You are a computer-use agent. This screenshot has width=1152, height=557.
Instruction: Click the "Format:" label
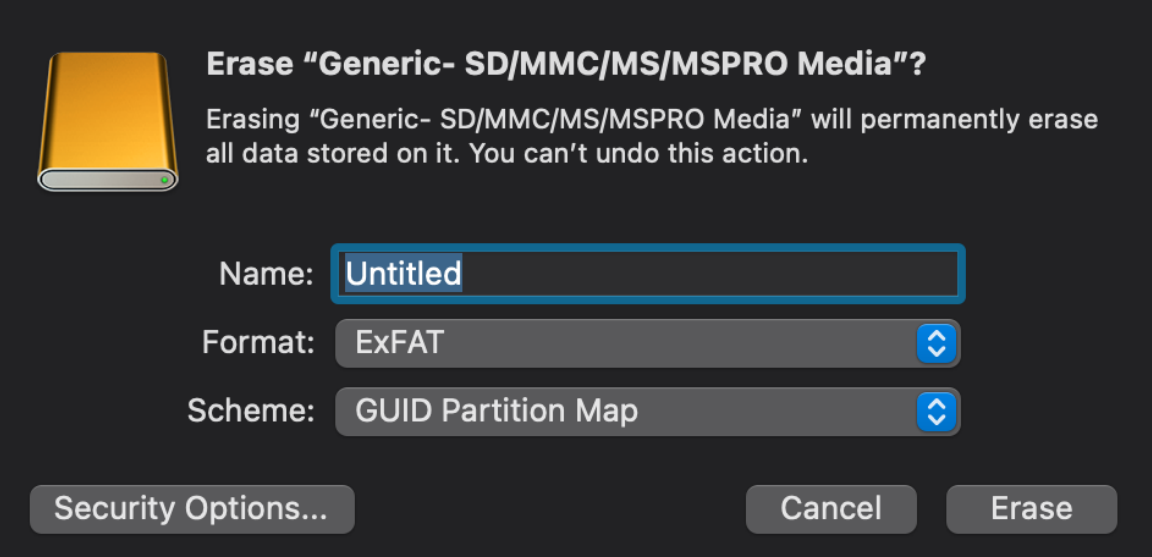pos(259,342)
